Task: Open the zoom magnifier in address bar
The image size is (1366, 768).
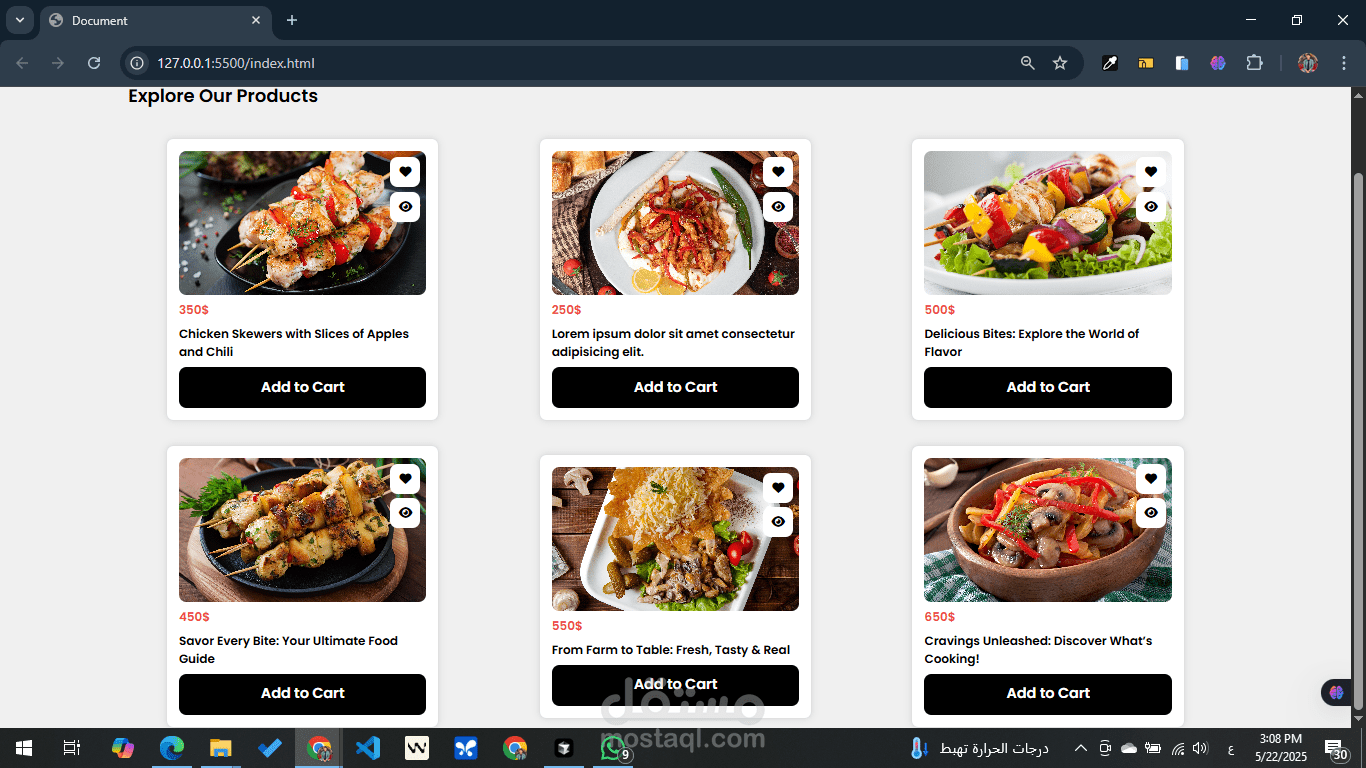Action: (1027, 63)
